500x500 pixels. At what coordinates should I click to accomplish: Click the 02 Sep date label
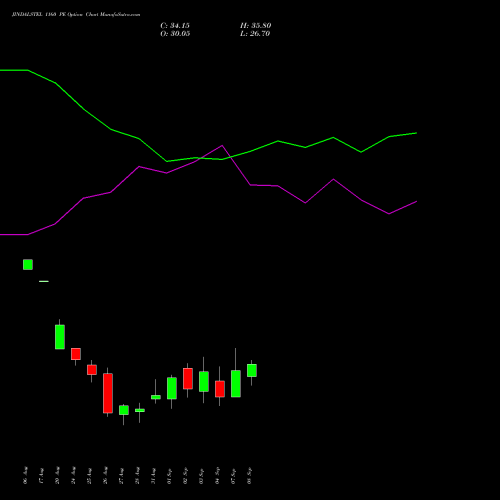tap(186, 476)
